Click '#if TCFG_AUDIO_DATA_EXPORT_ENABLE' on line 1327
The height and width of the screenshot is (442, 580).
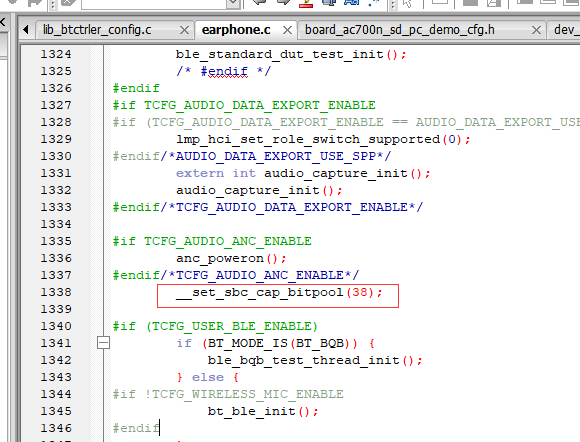click(244, 105)
